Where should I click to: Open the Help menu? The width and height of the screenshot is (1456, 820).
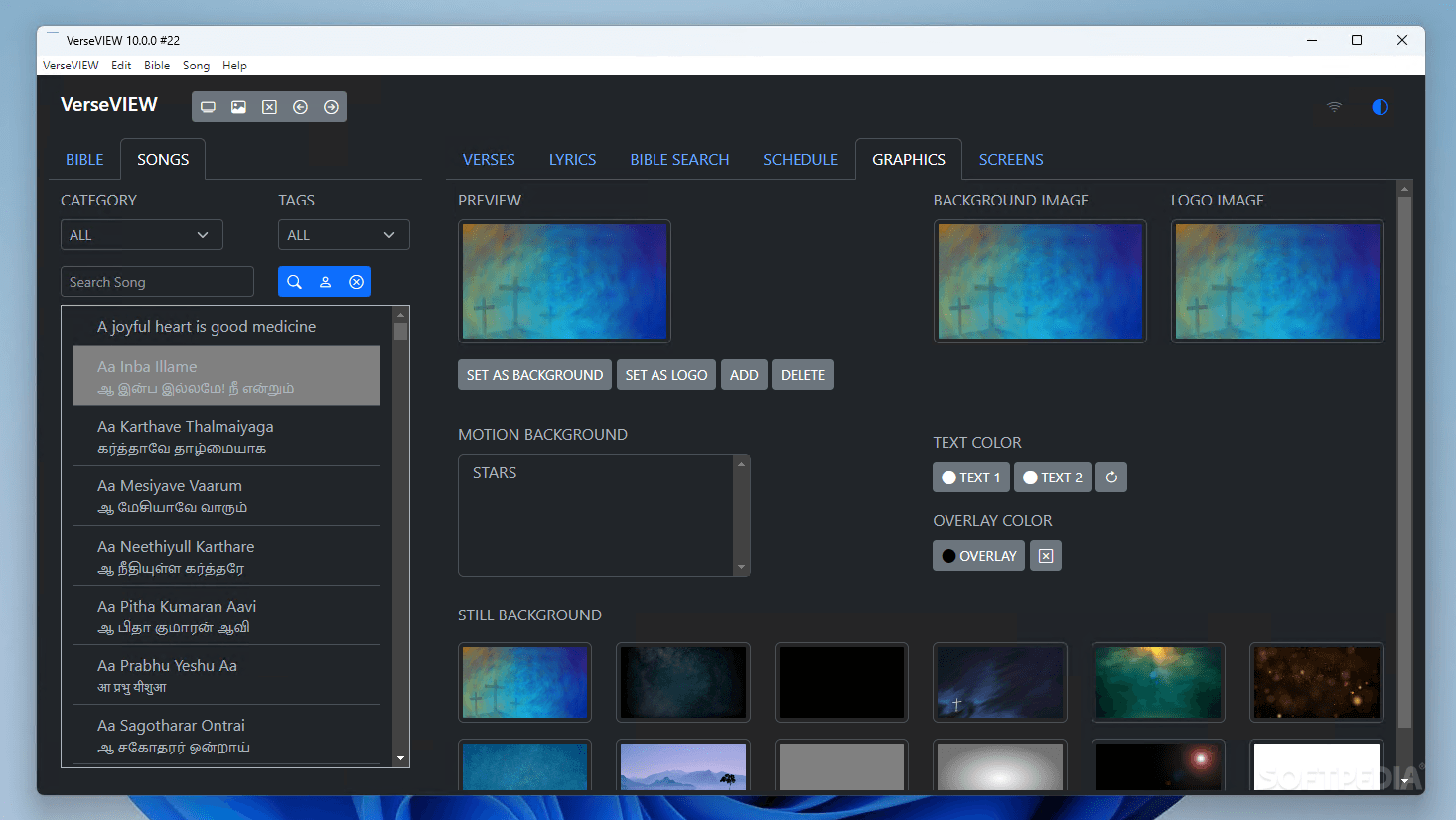(x=234, y=66)
